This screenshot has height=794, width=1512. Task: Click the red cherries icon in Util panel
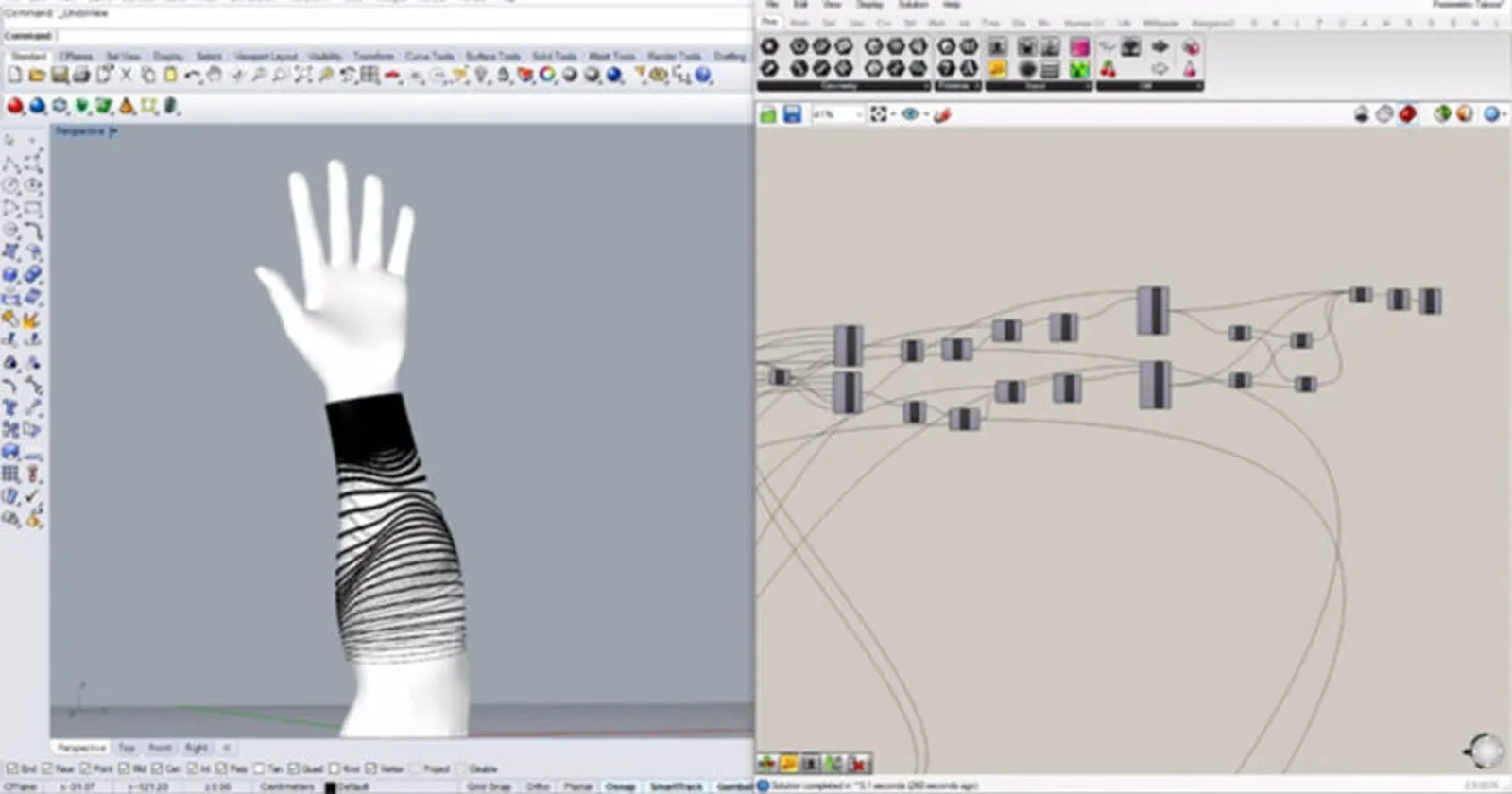point(1108,69)
